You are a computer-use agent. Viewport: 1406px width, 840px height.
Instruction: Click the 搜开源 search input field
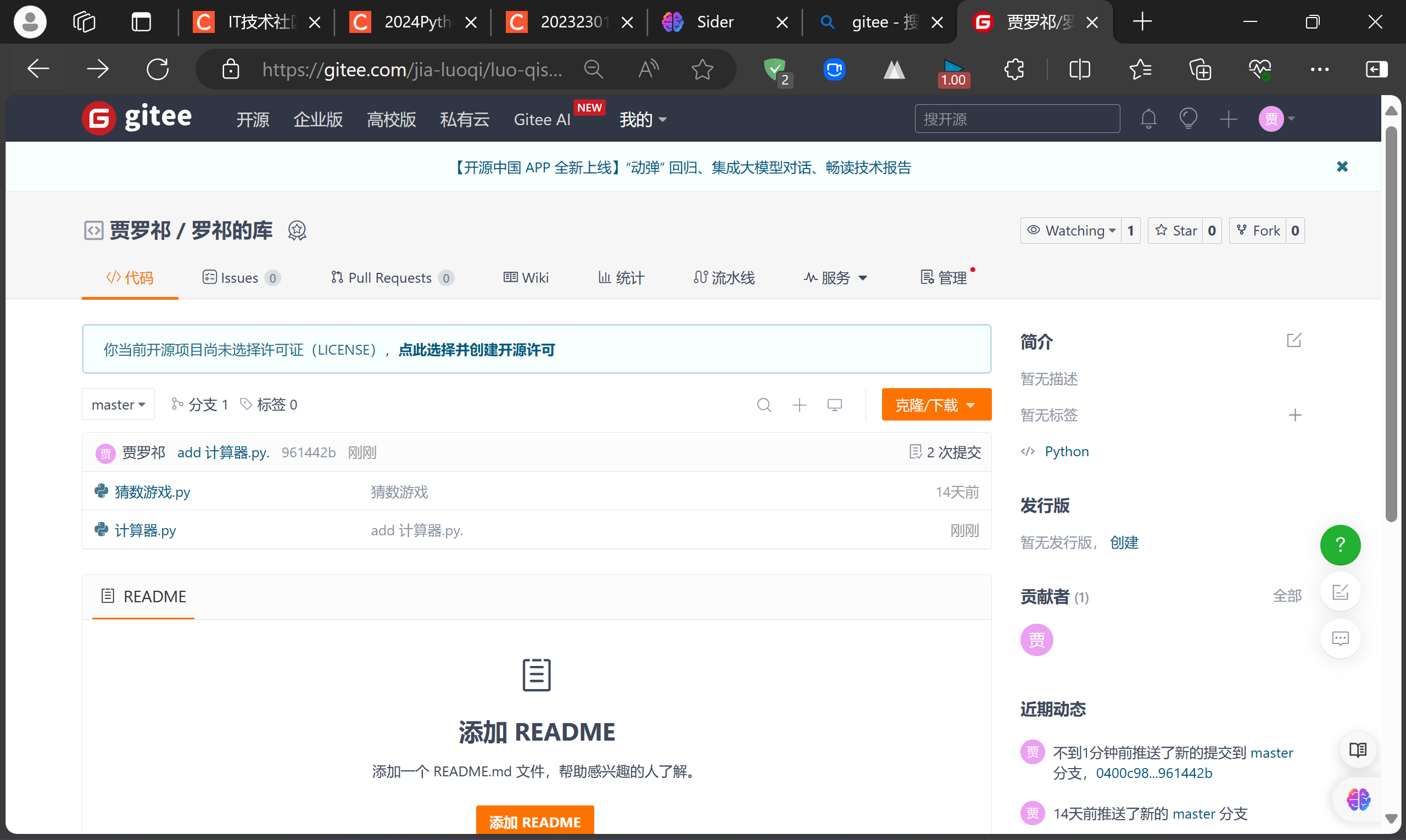click(1017, 119)
